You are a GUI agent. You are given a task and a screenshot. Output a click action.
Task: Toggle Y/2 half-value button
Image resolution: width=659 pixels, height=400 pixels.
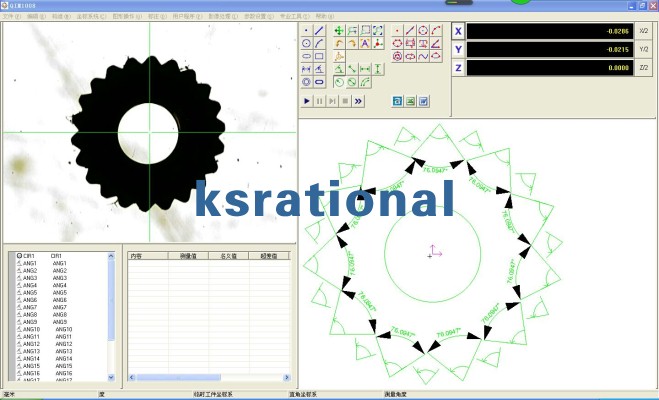(643, 49)
